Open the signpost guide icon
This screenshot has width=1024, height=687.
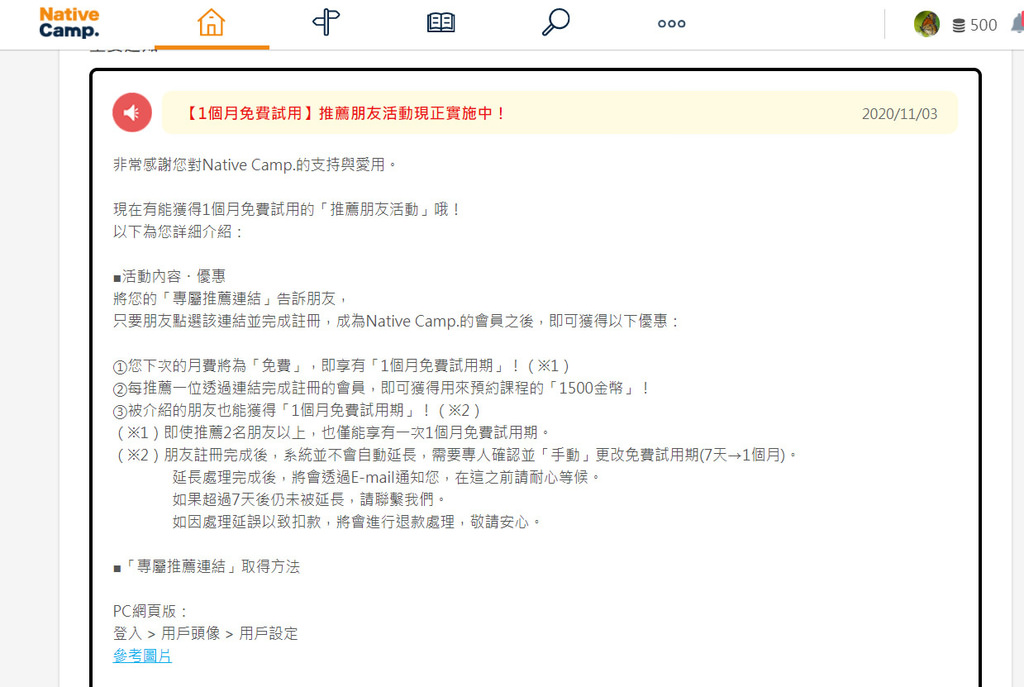(327, 22)
